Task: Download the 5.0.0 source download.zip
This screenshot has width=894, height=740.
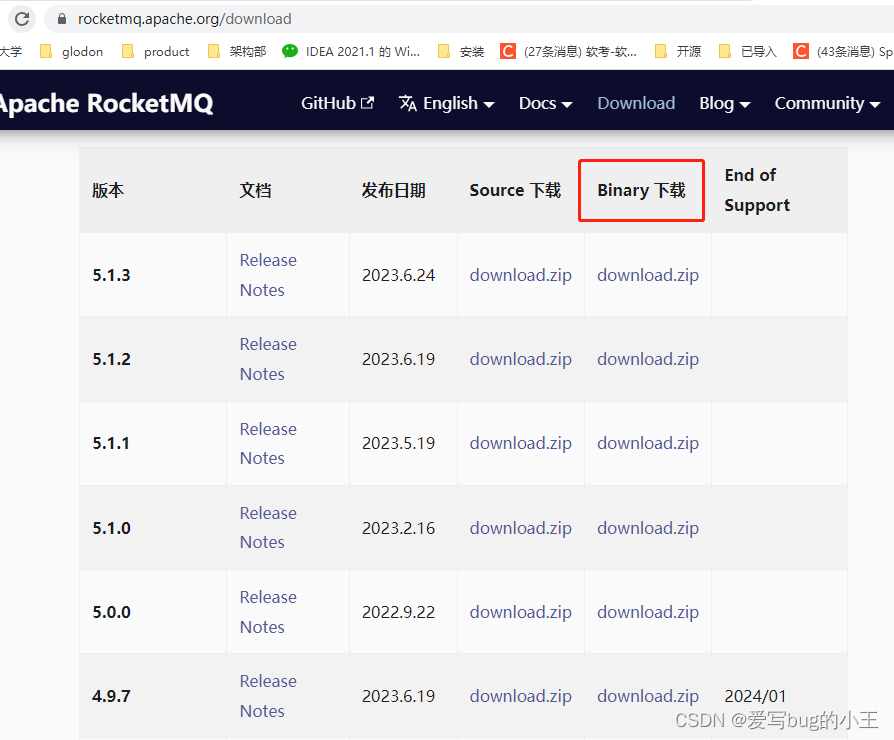Action: pos(520,611)
